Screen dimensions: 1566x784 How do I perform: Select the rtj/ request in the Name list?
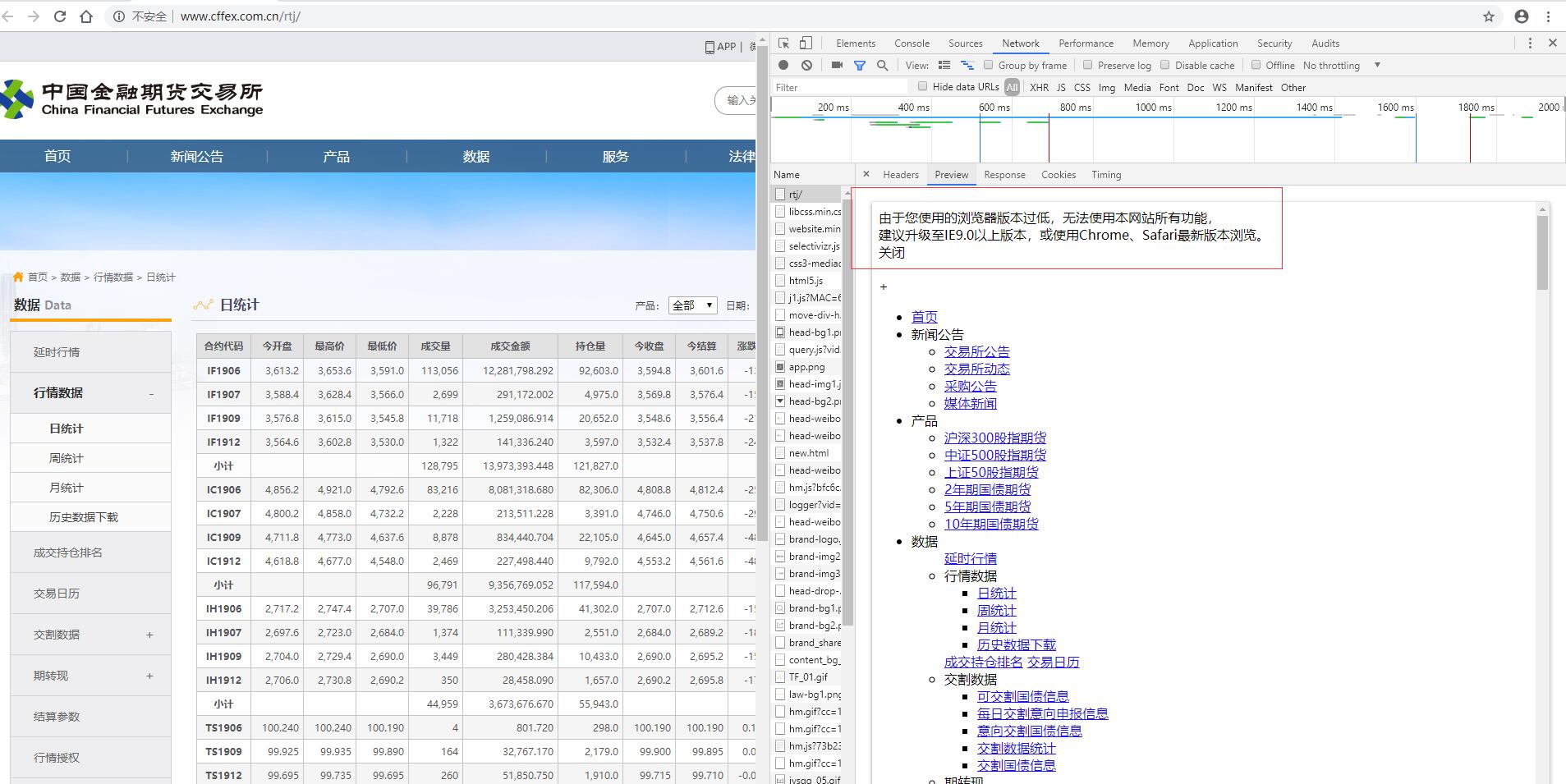(x=808, y=195)
